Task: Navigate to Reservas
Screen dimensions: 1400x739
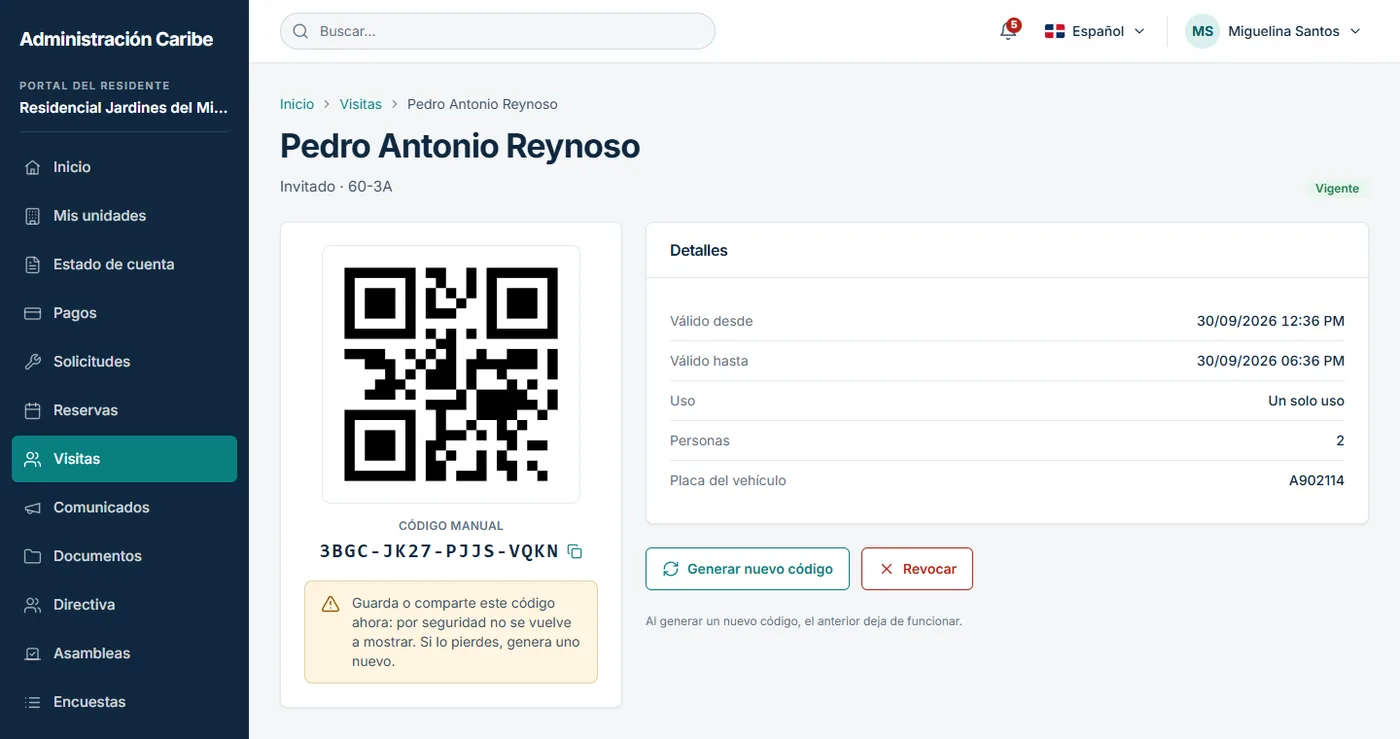Action: click(124, 411)
